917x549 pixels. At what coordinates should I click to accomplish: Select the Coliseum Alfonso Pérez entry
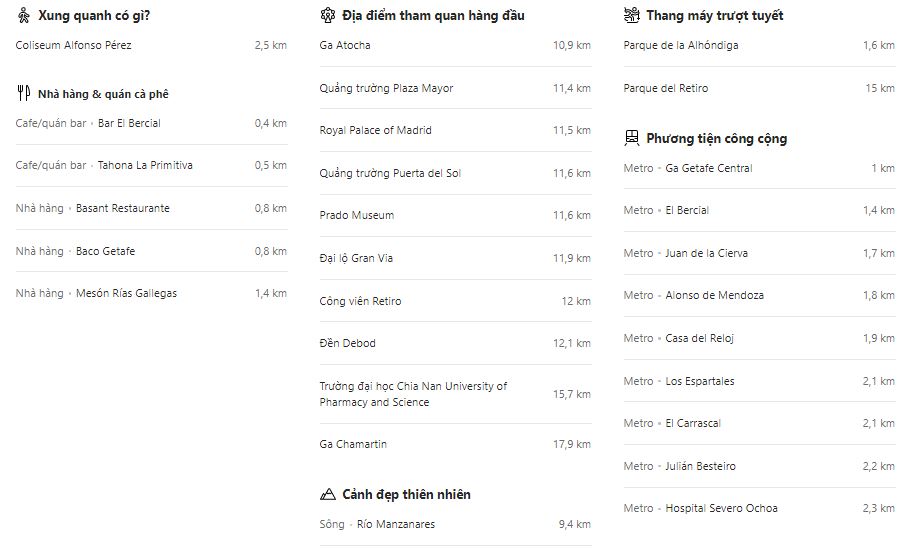click(x=74, y=45)
